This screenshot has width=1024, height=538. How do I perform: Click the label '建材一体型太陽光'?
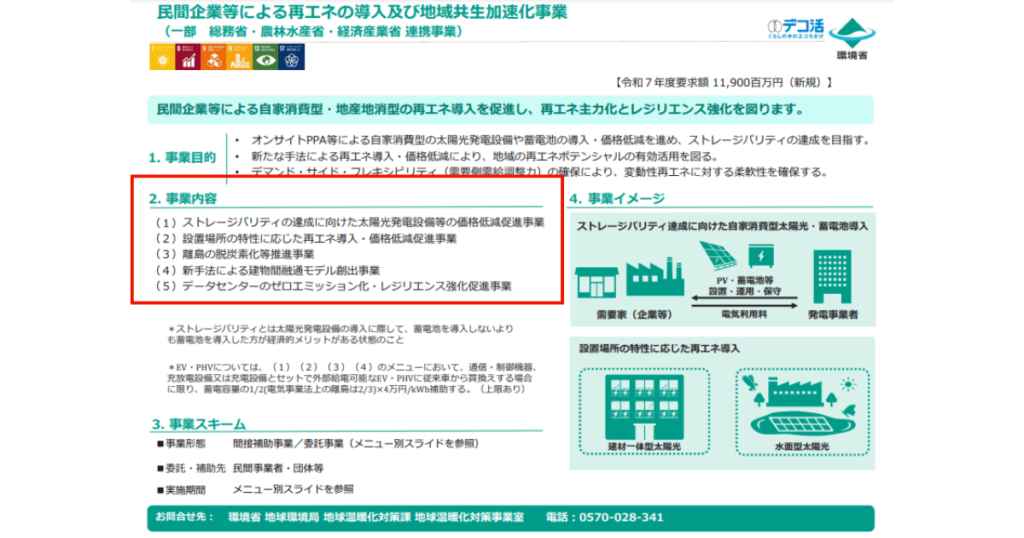coord(645,447)
